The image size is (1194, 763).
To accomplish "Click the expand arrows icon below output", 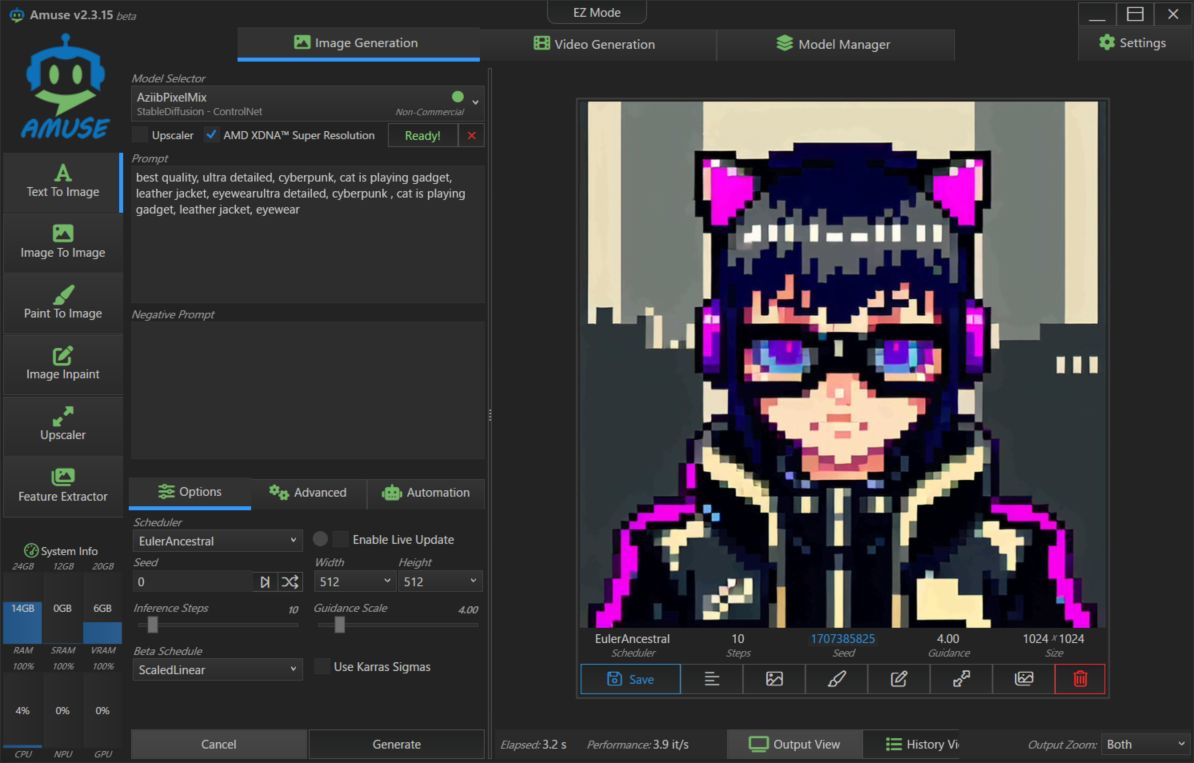I will click(961, 679).
